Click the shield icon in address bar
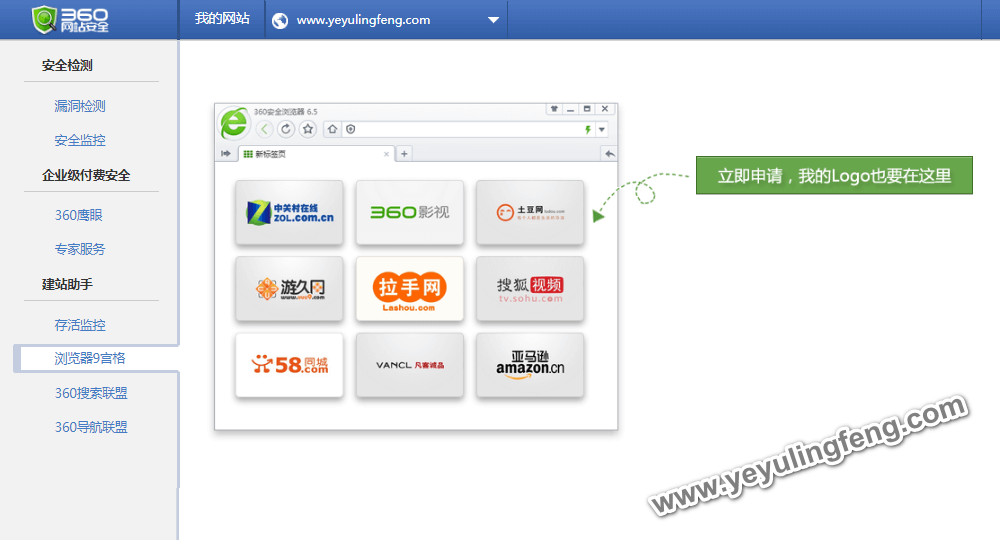The image size is (1000, 540). [351, 129]
